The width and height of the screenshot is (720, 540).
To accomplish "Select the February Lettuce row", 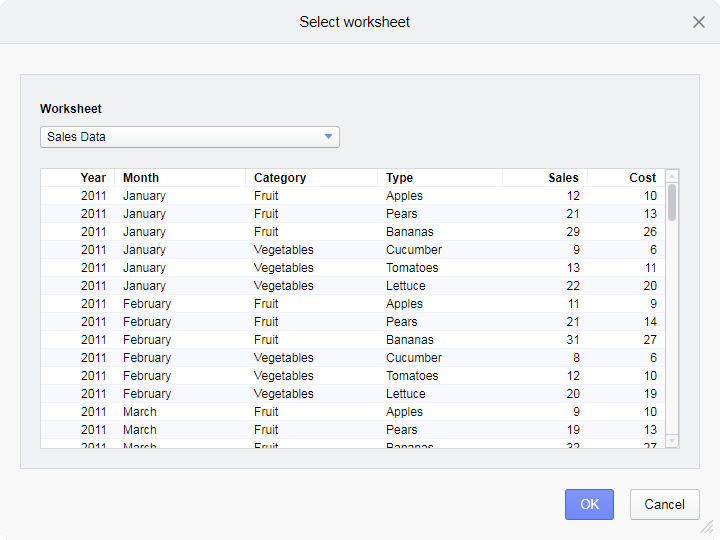I will (352, 394).
